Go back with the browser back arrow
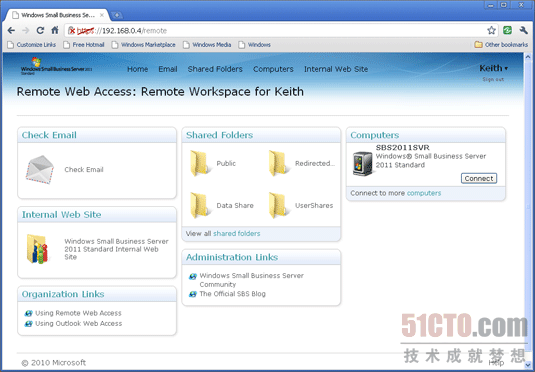 click(11, 31)
